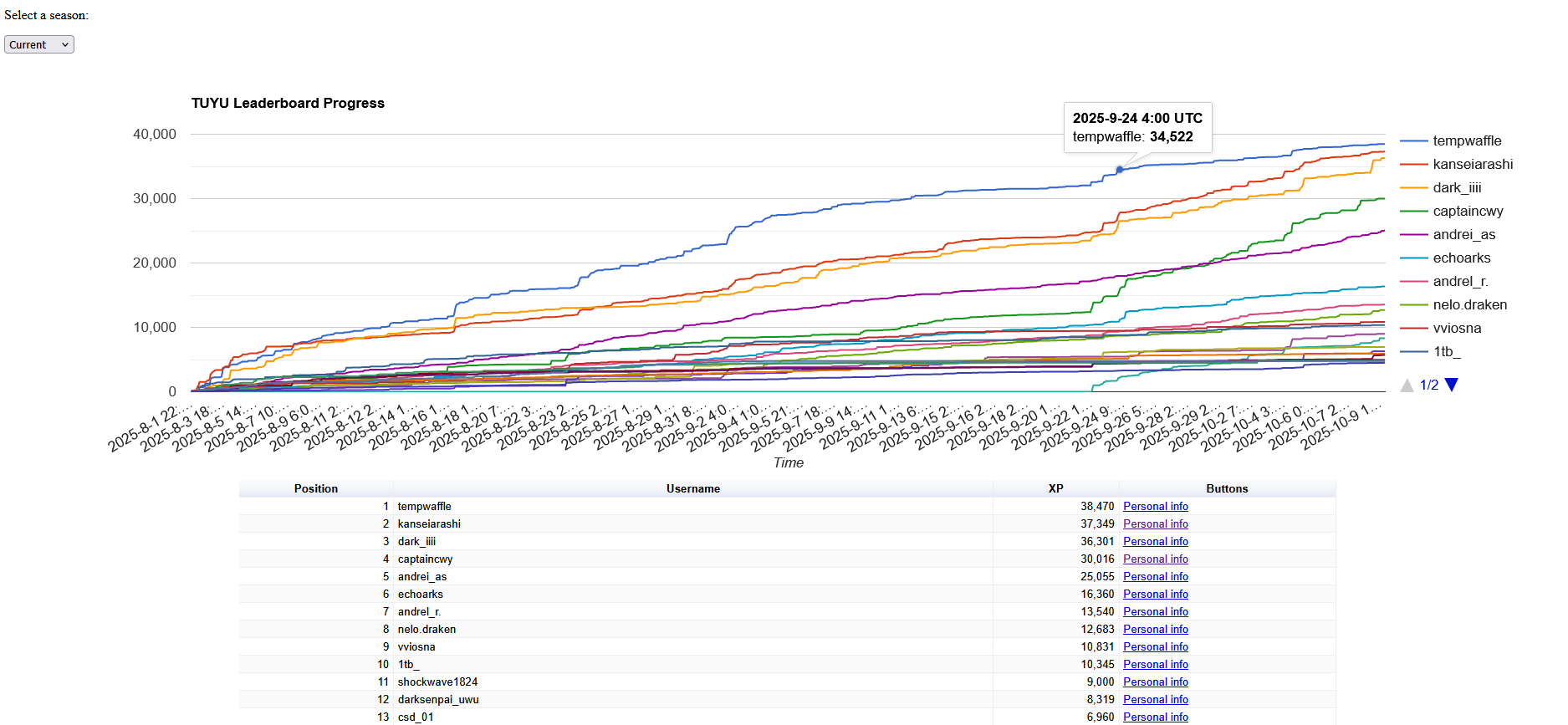1568x725 pixels.
Task: Click andrel_r. in chart legend
Action: [x=1460, y=281]
